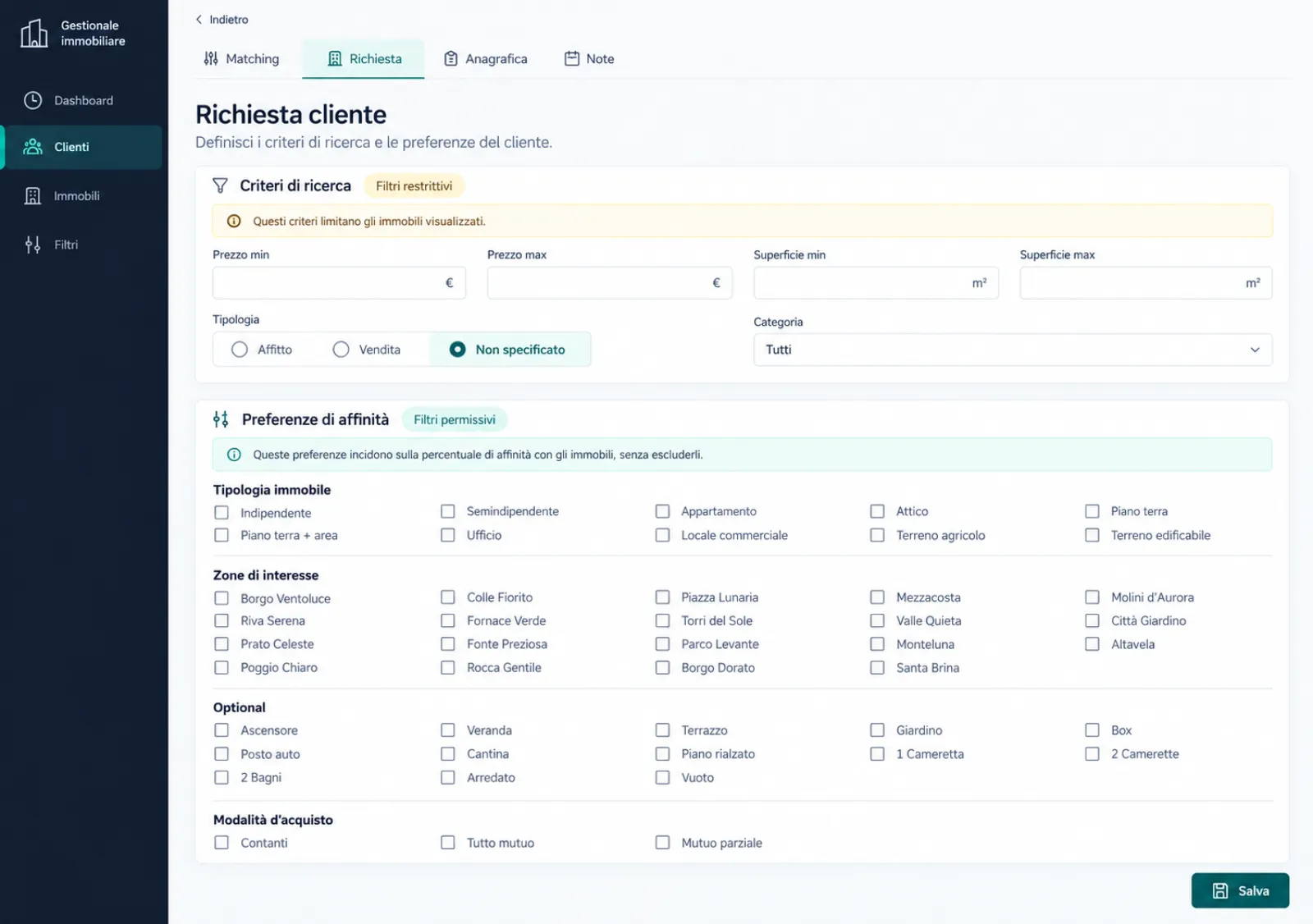Select the Vendita radio option
1313x924 pixels.
341,350
